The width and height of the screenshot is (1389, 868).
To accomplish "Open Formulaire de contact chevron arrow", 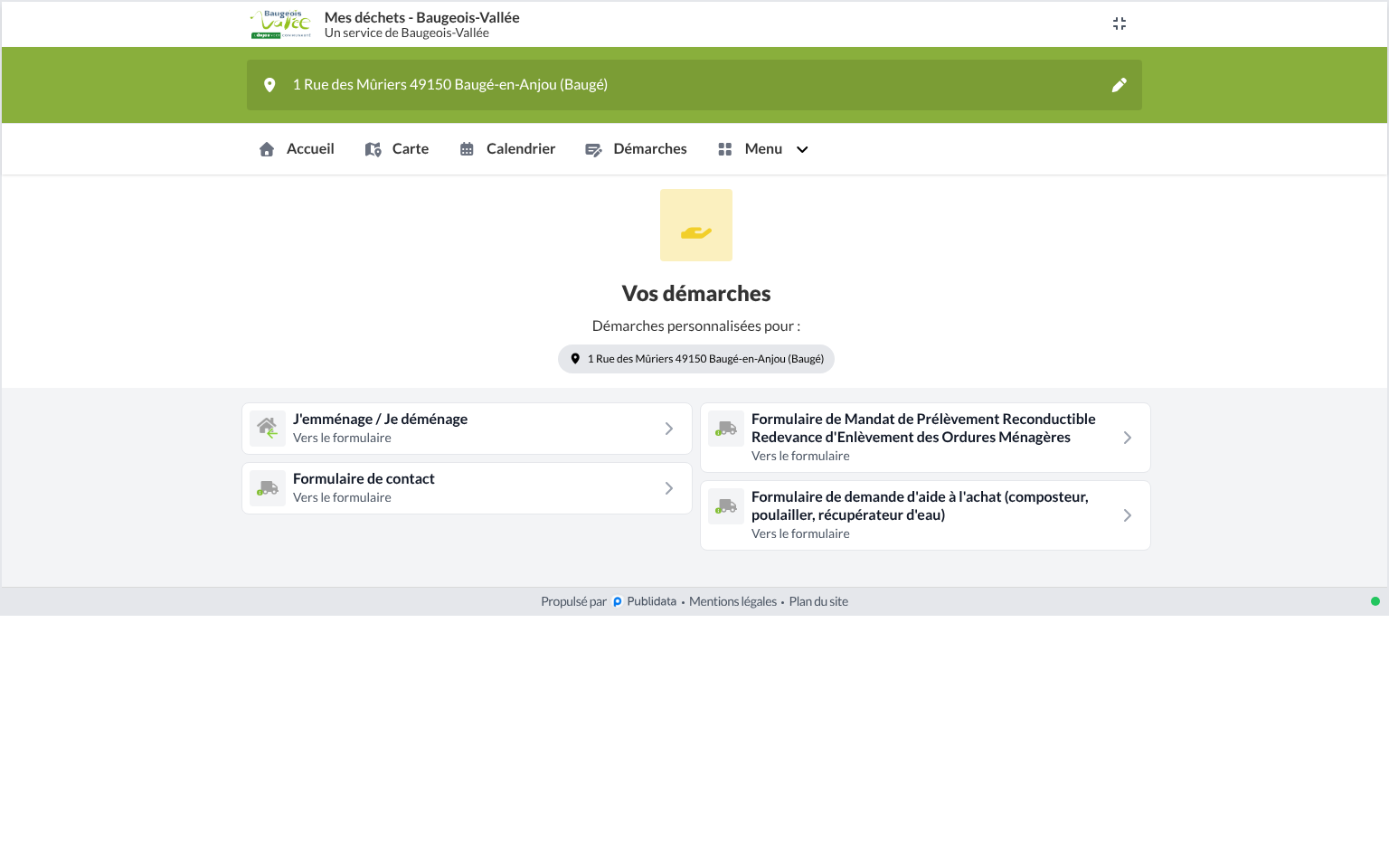I will click(x=669, y=488).
